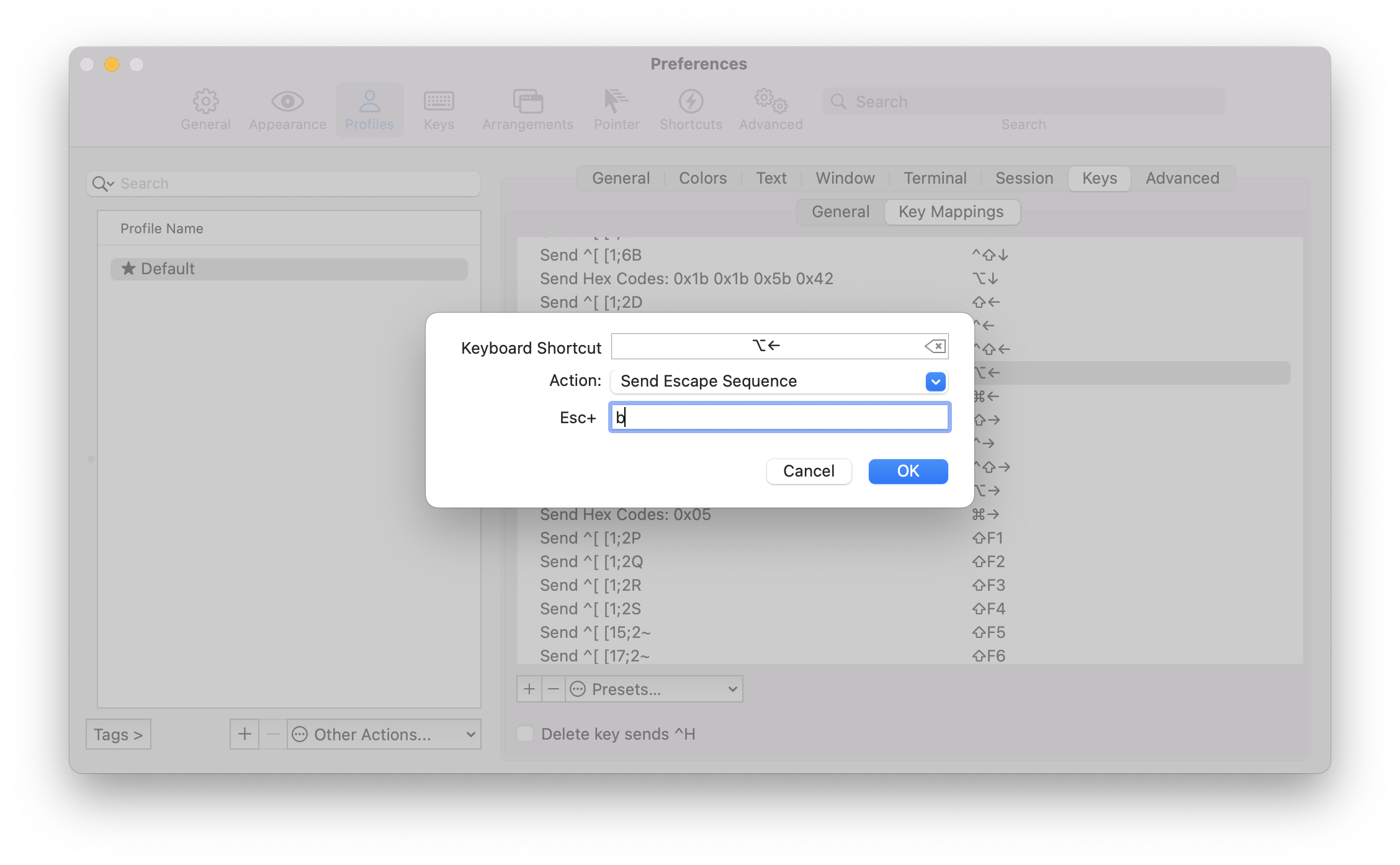This screenshot has width=1400, height=865.
Task: Open the Presets dropdown
Action: (653, 689)
